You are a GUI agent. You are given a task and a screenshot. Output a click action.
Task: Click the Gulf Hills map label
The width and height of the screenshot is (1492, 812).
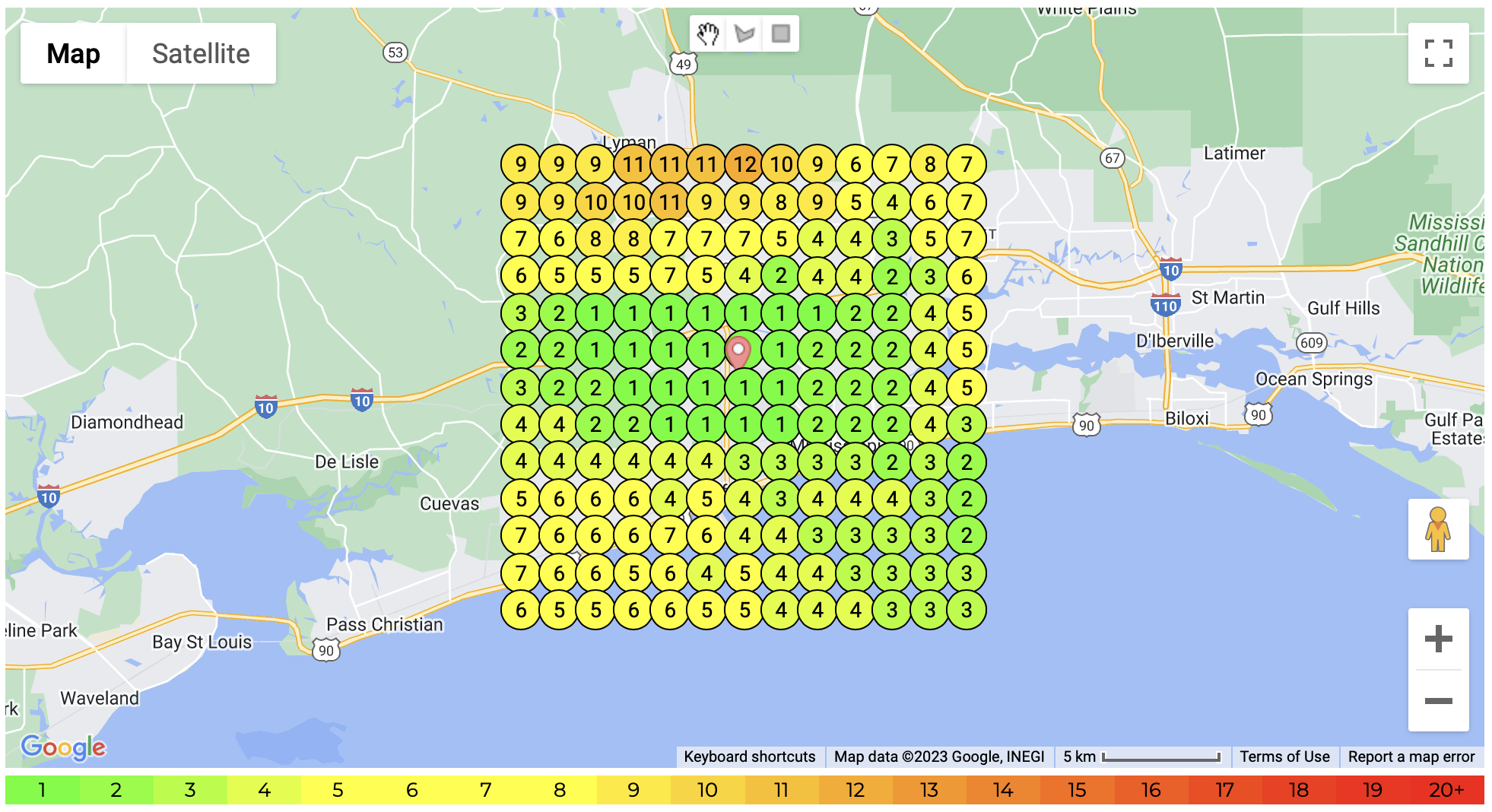click(x=1344, y=308)
